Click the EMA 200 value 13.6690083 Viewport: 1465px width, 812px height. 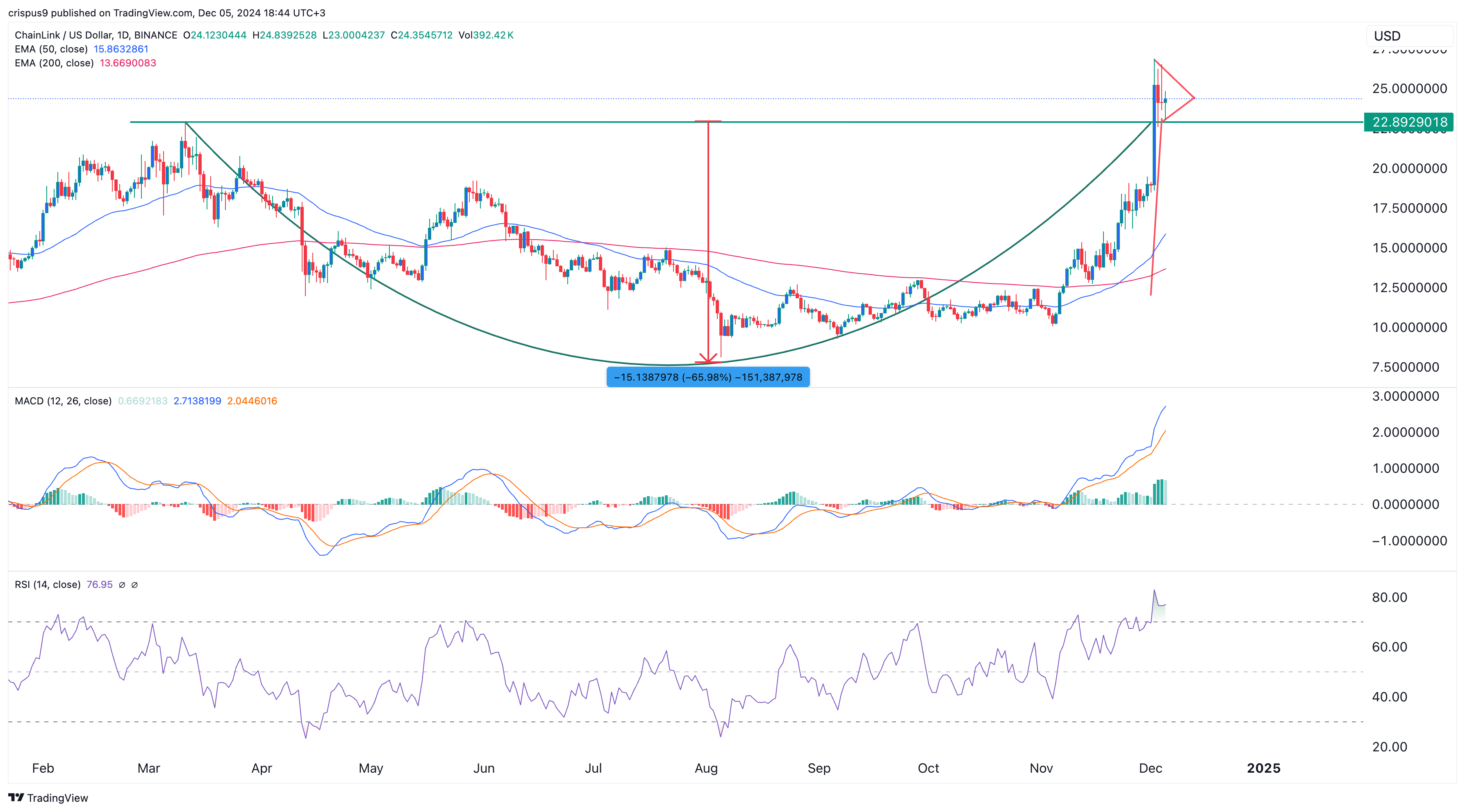(128, 63)
